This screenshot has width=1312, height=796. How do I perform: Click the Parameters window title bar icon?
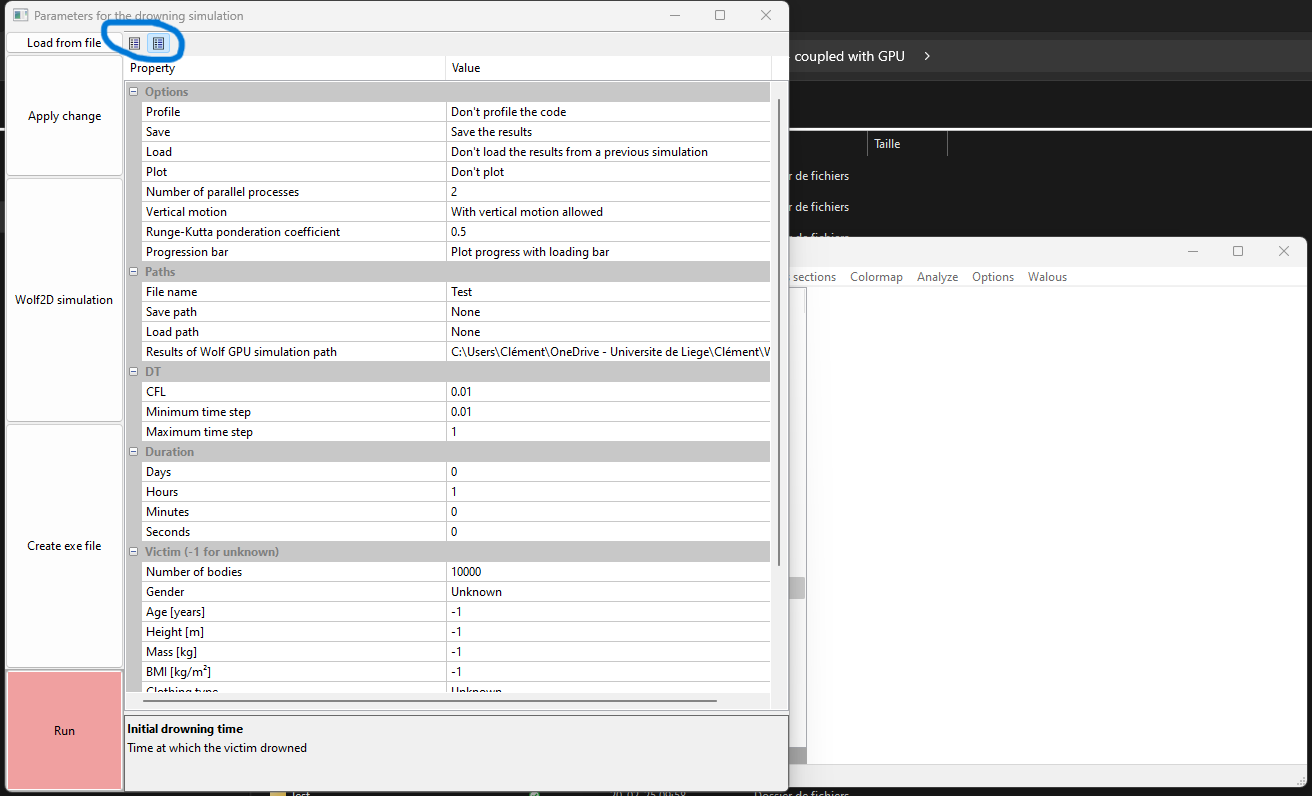click(19, 16)
